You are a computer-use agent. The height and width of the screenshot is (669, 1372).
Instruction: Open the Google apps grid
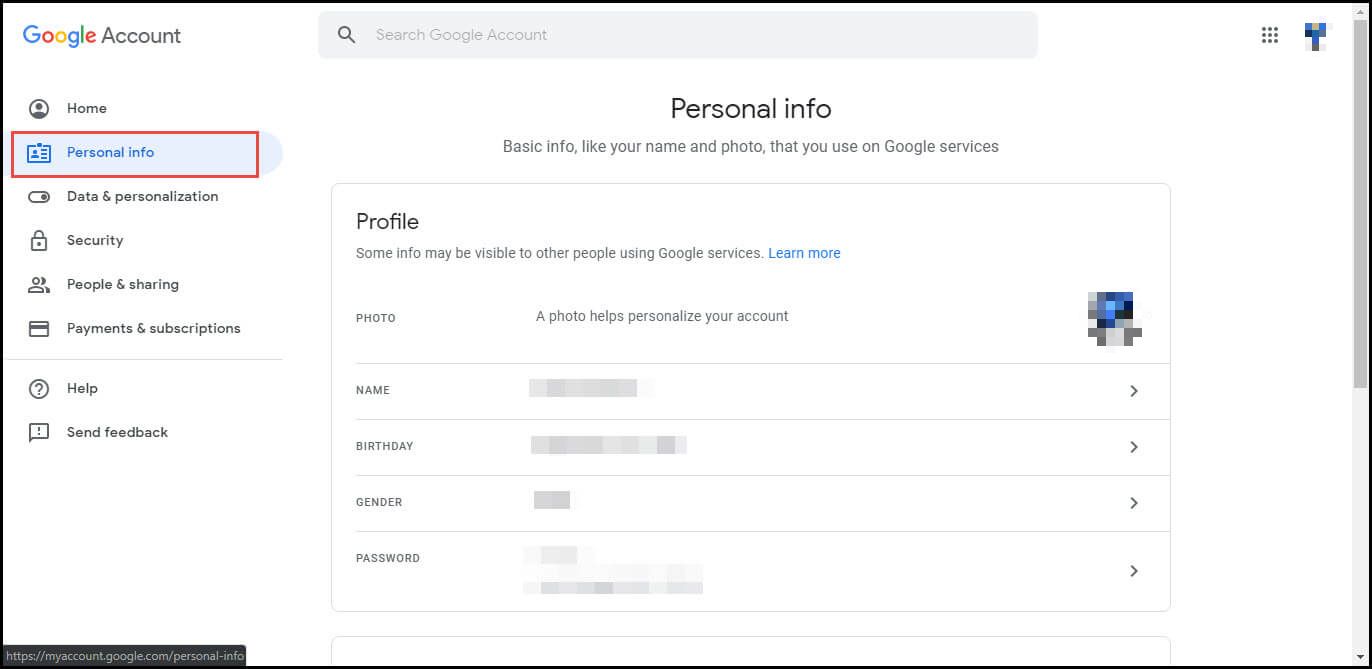(x=1270, y=35)
